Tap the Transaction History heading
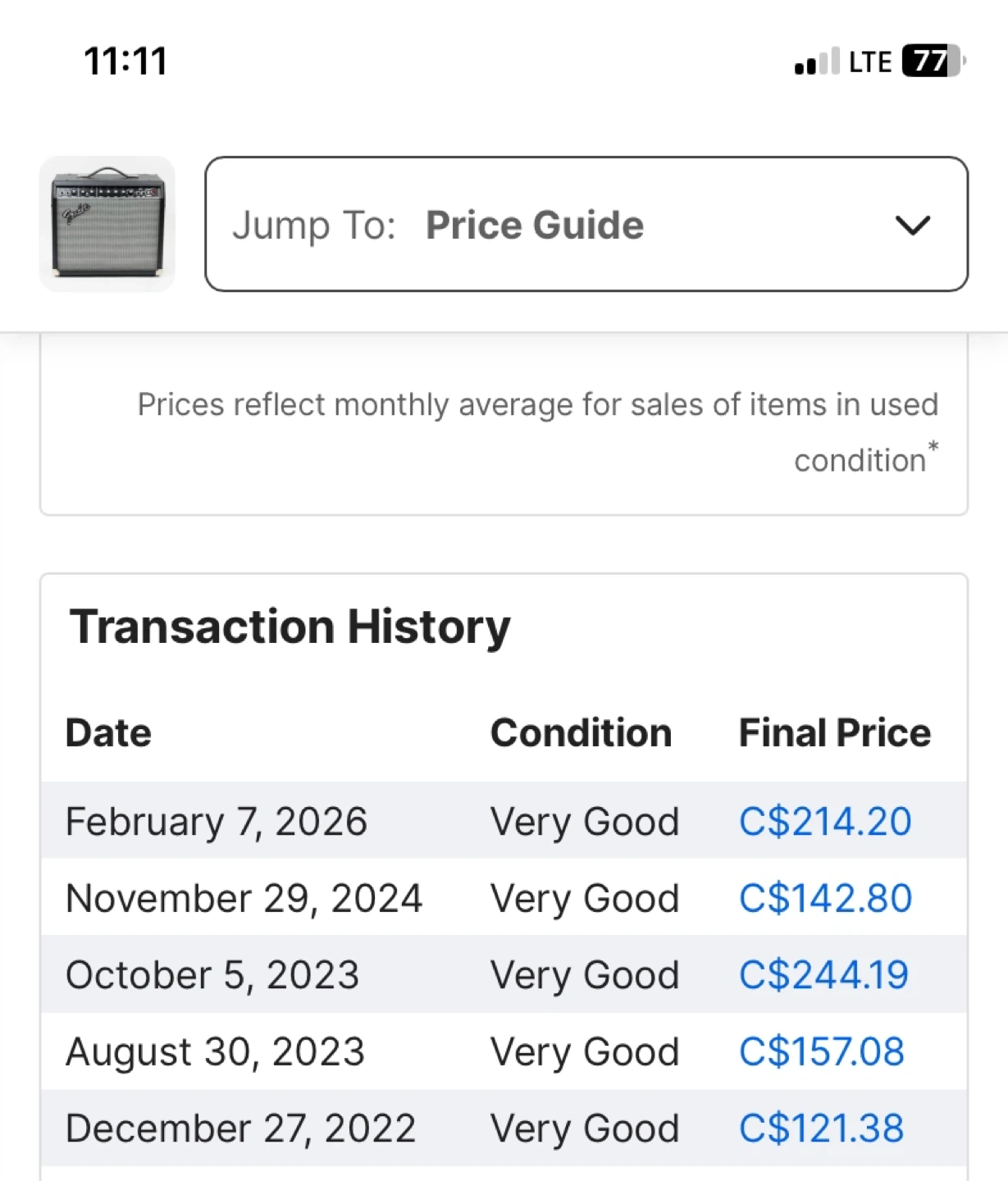This screenshot has height=1181, width=1008. (290, 627)
